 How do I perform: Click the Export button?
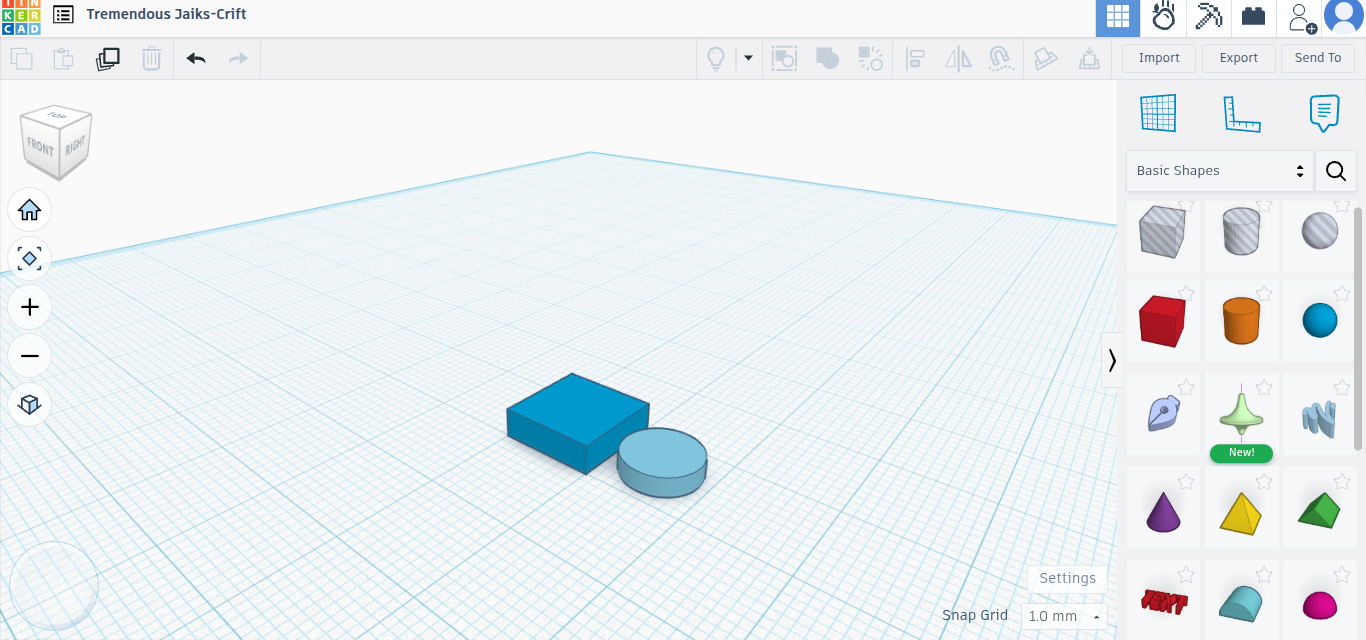pyautogui.click(x=1238, y=58)
